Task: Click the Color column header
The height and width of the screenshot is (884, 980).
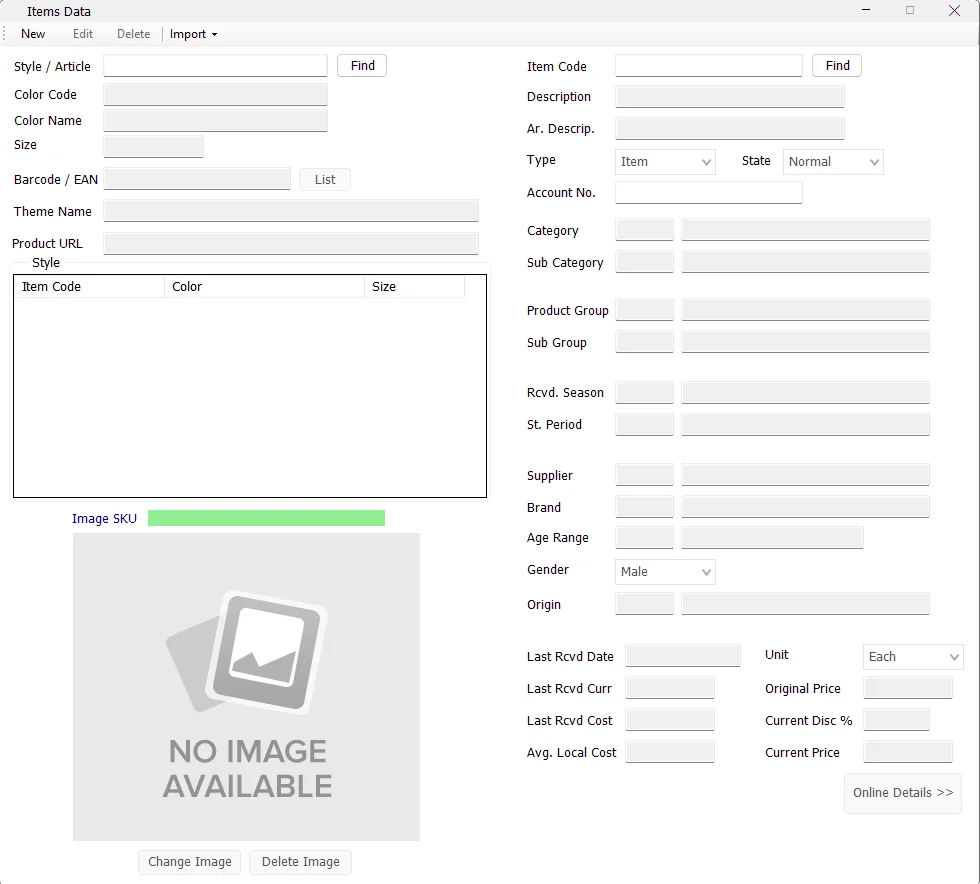Action: pos(264,286)
